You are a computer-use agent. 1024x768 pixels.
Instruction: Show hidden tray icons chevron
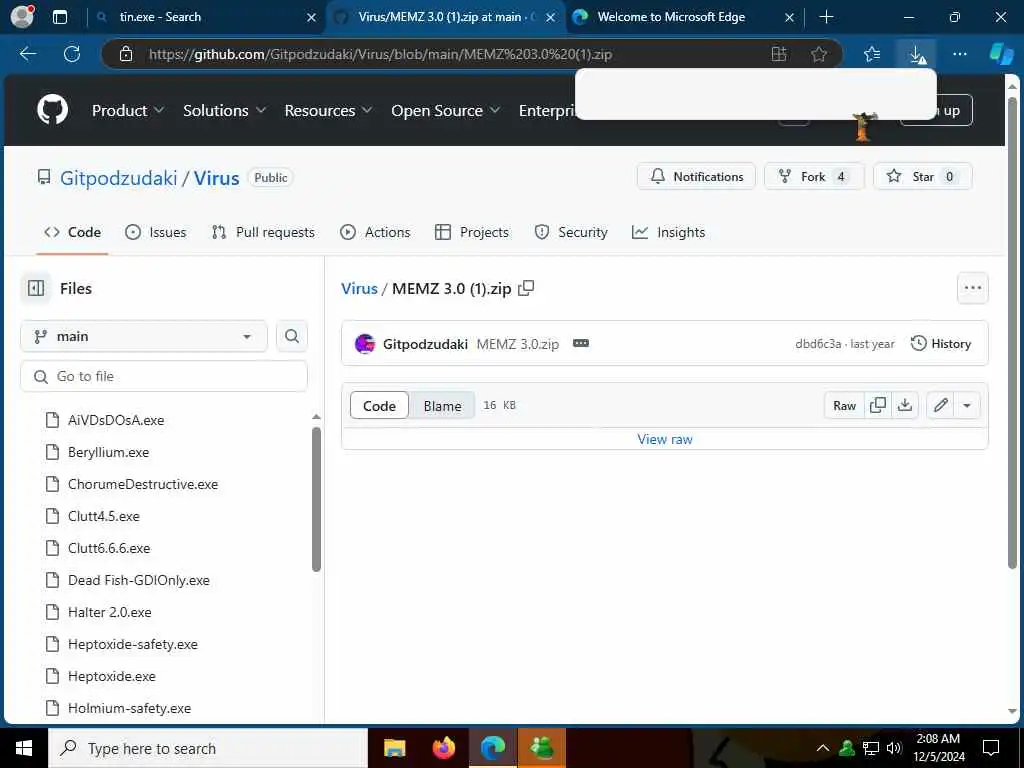[823, 748]
